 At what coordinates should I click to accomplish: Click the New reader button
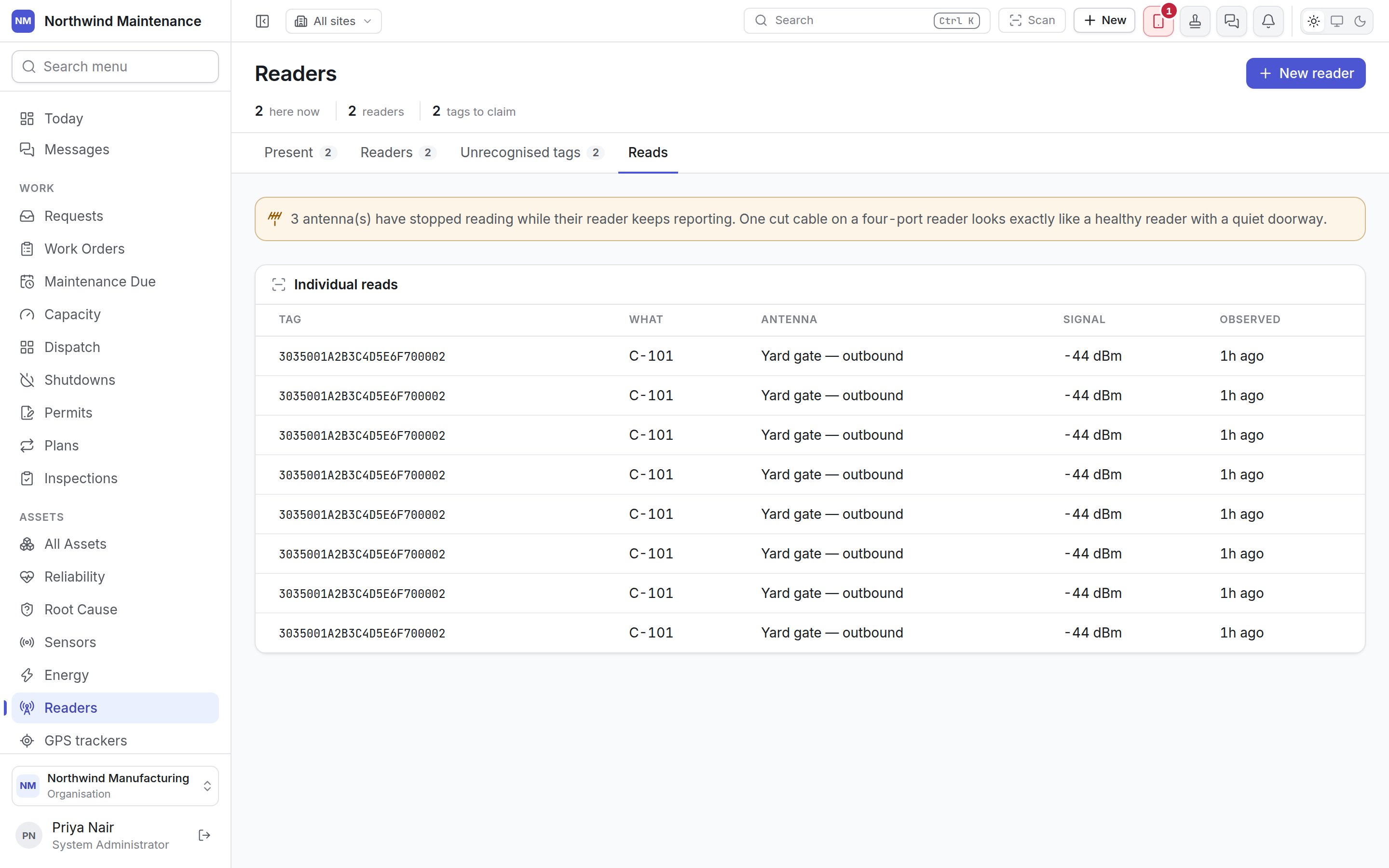1305,73
